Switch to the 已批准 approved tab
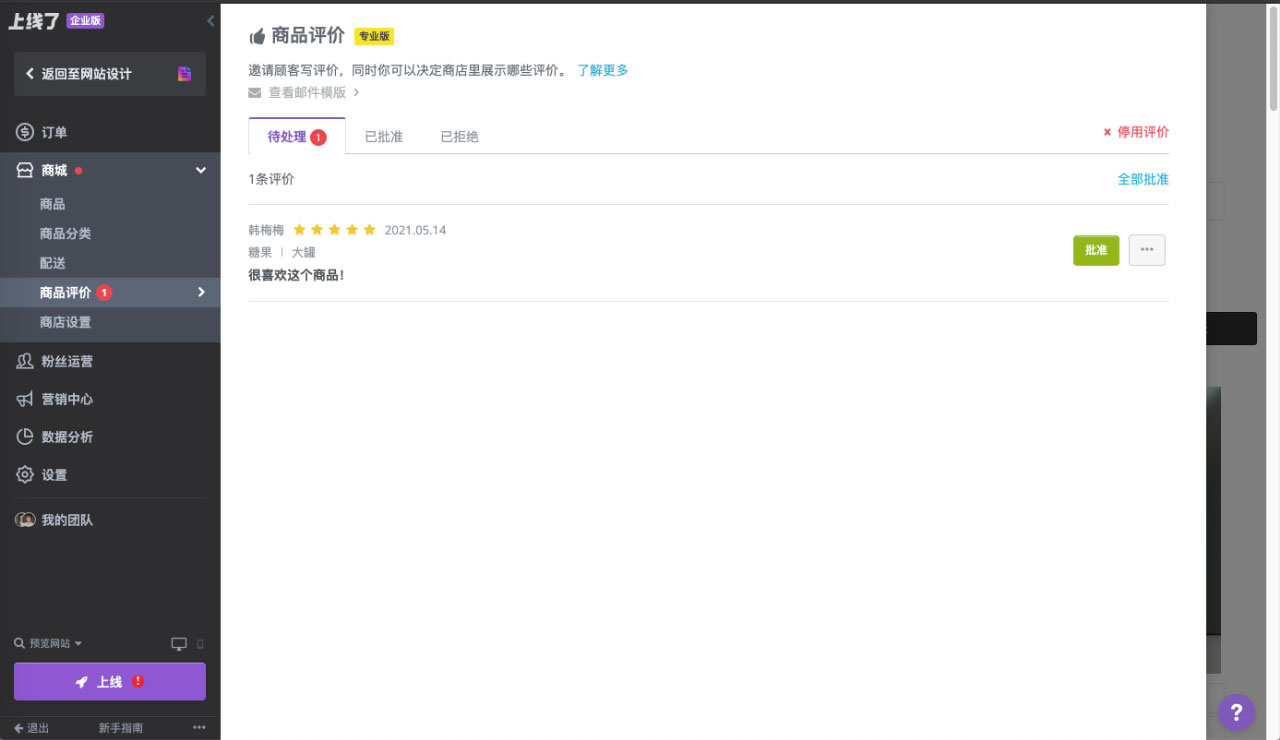 tap(383, 136)
